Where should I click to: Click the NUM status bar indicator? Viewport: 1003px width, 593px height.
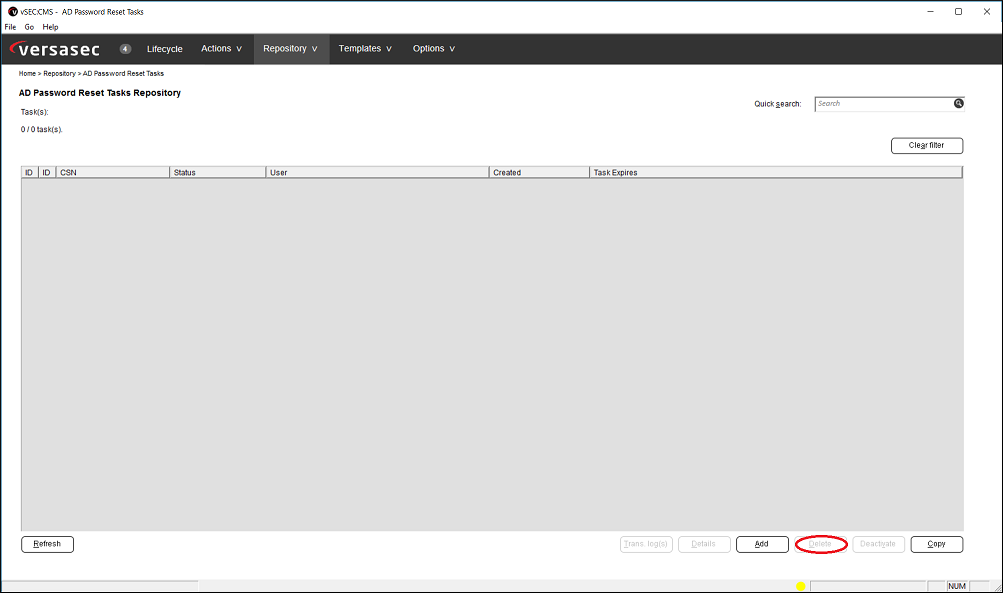click(x=957, y=586)
